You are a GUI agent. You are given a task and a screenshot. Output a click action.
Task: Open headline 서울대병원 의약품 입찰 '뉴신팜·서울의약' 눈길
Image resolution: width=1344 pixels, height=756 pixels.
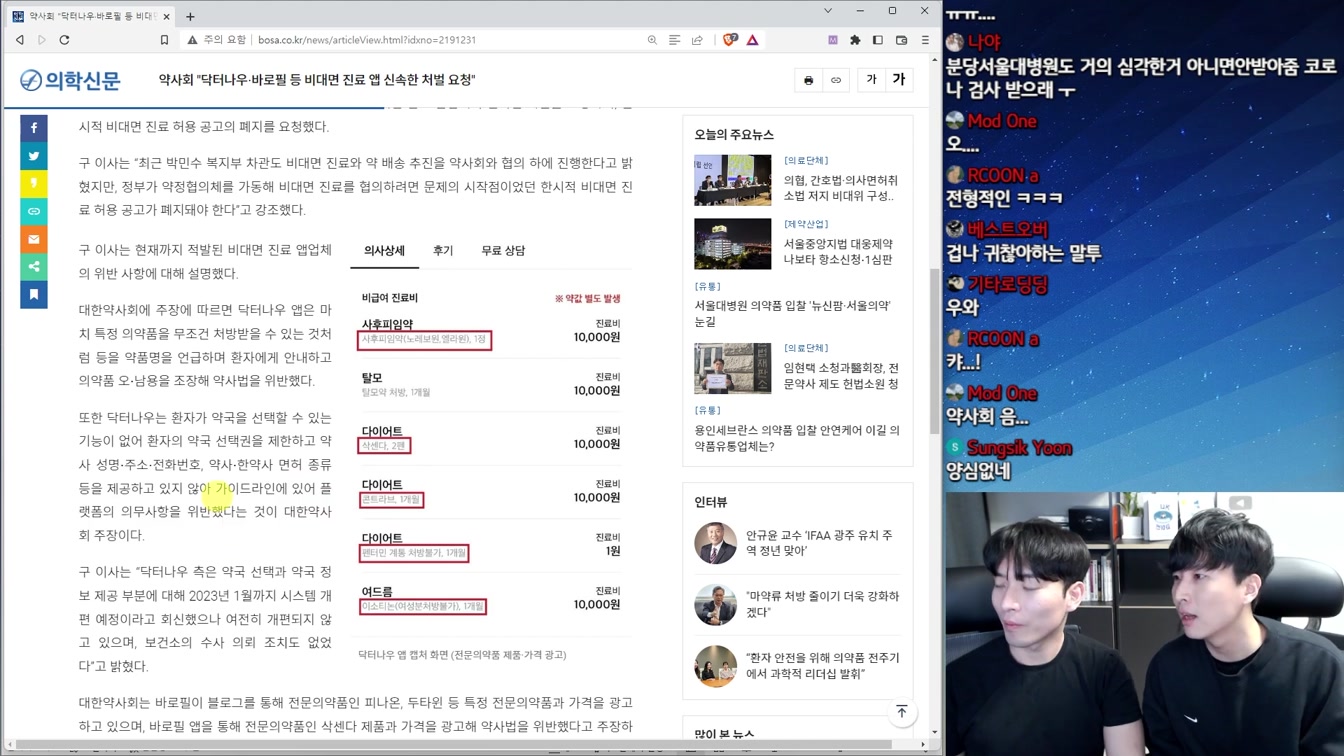tap(792, 313)
